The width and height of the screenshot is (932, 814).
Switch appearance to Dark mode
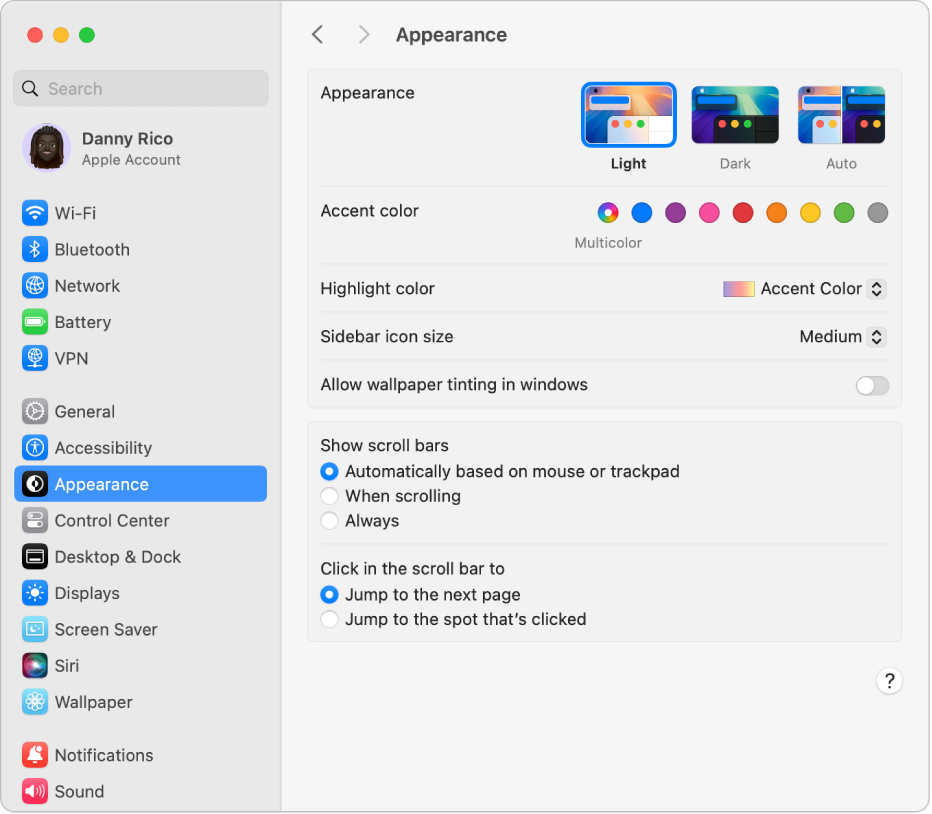735,114
